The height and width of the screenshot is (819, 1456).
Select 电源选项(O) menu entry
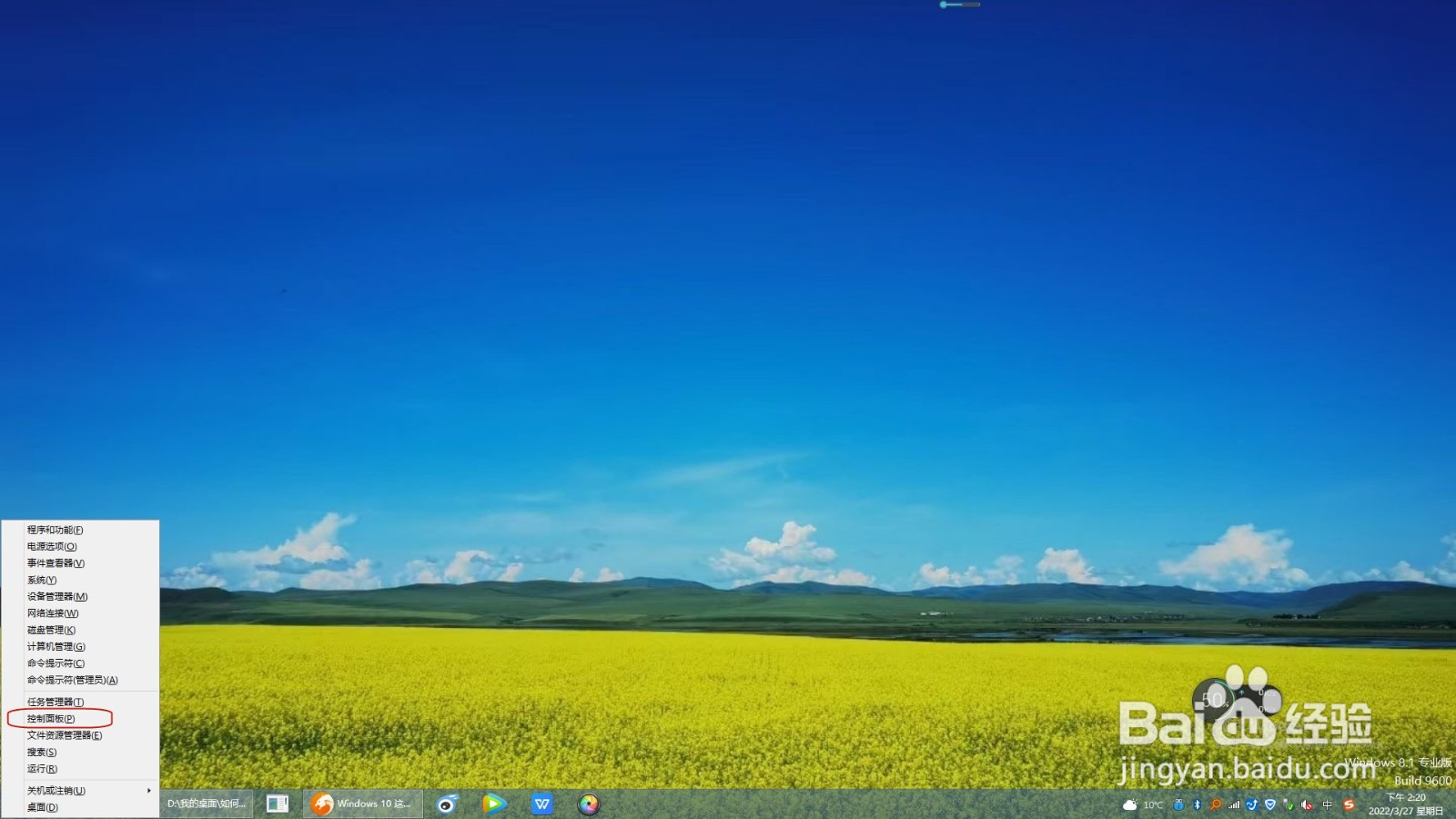[x=80, y=546]
